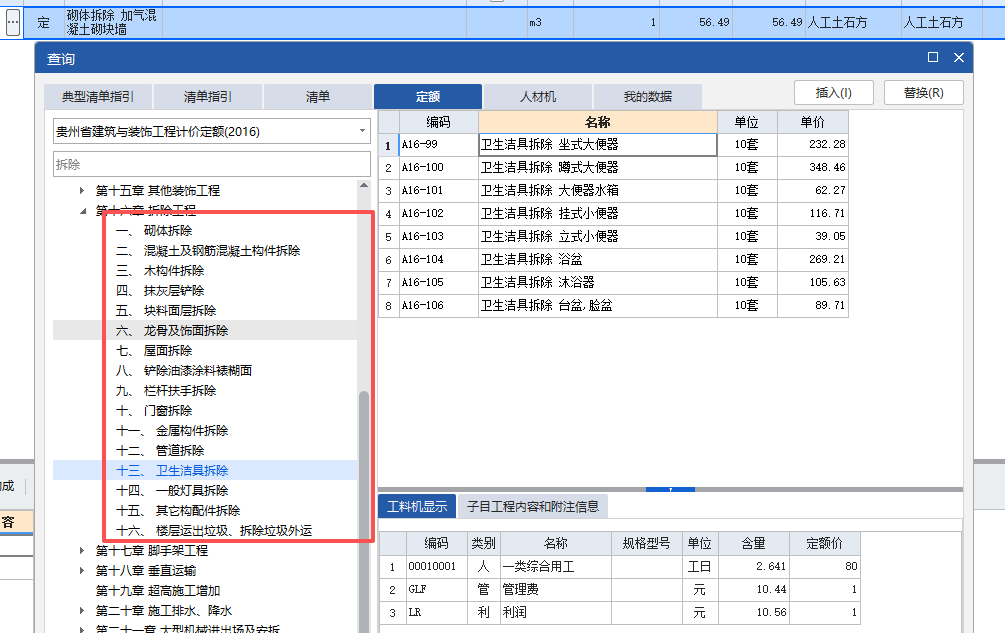Screen dimensions: 1005x633
Task: Select 八、铲除油漆涂料裱糊面 tree item
Action: pyautogui.click(x=184, y=370)
